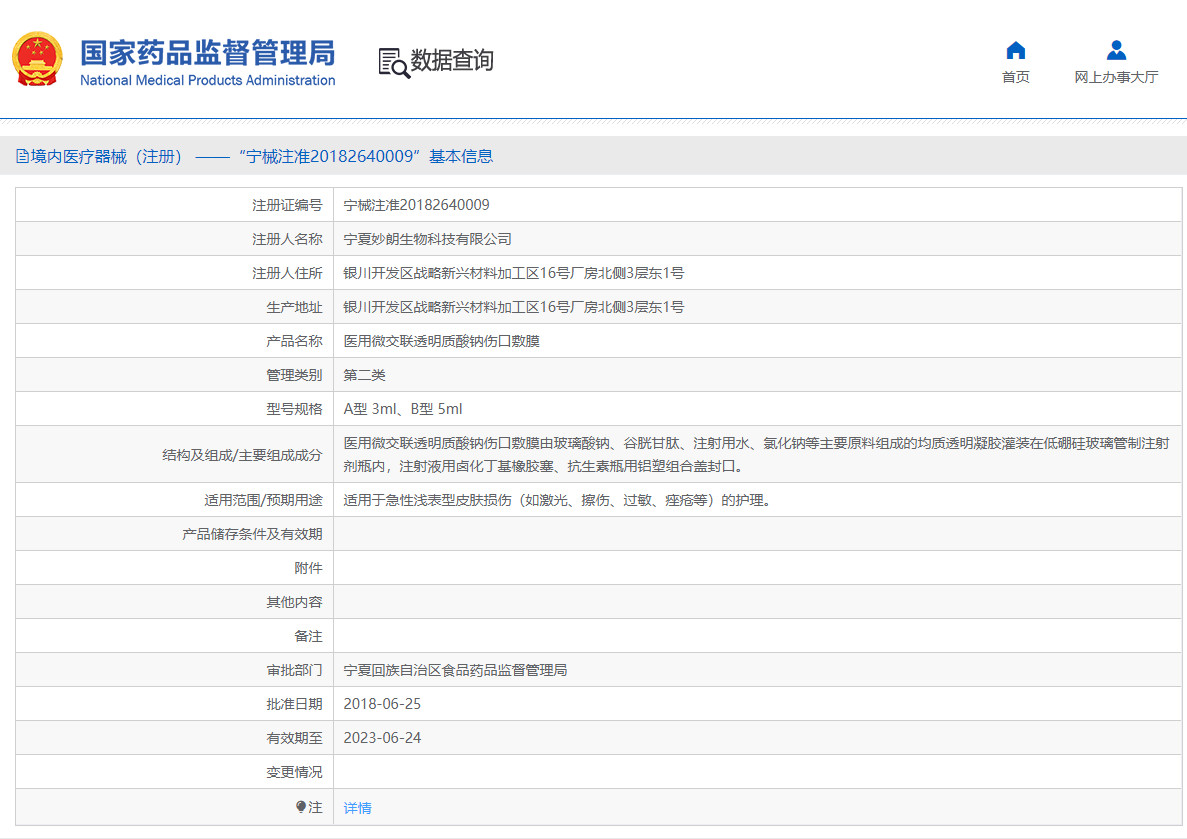
Task: Click the 产品名称 value 医用微交联透明质酸钠伤口敷膜
Action: (440, 340)
